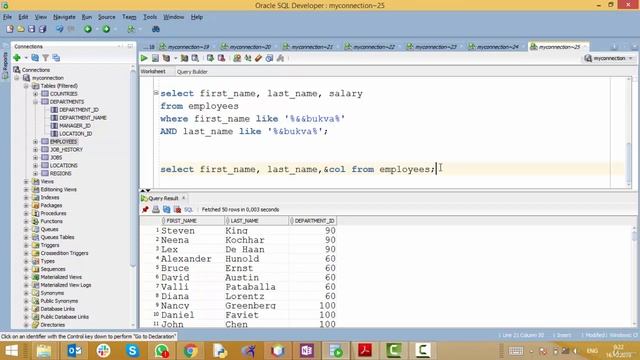Click the Refresh connections icon
This screenshot has height=360, width=640.
[35, 58]
